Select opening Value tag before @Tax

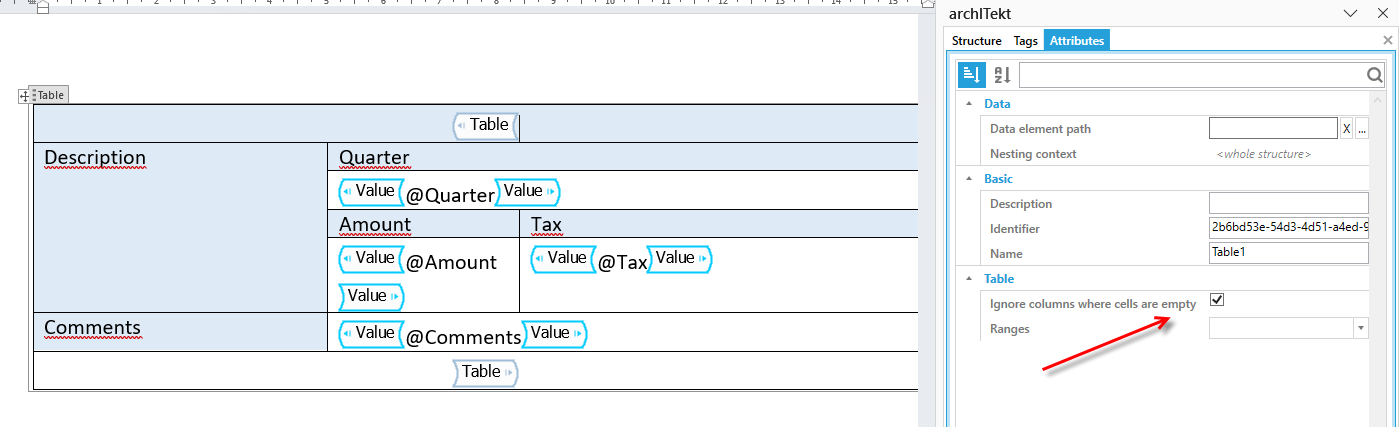tap(563, 258)
